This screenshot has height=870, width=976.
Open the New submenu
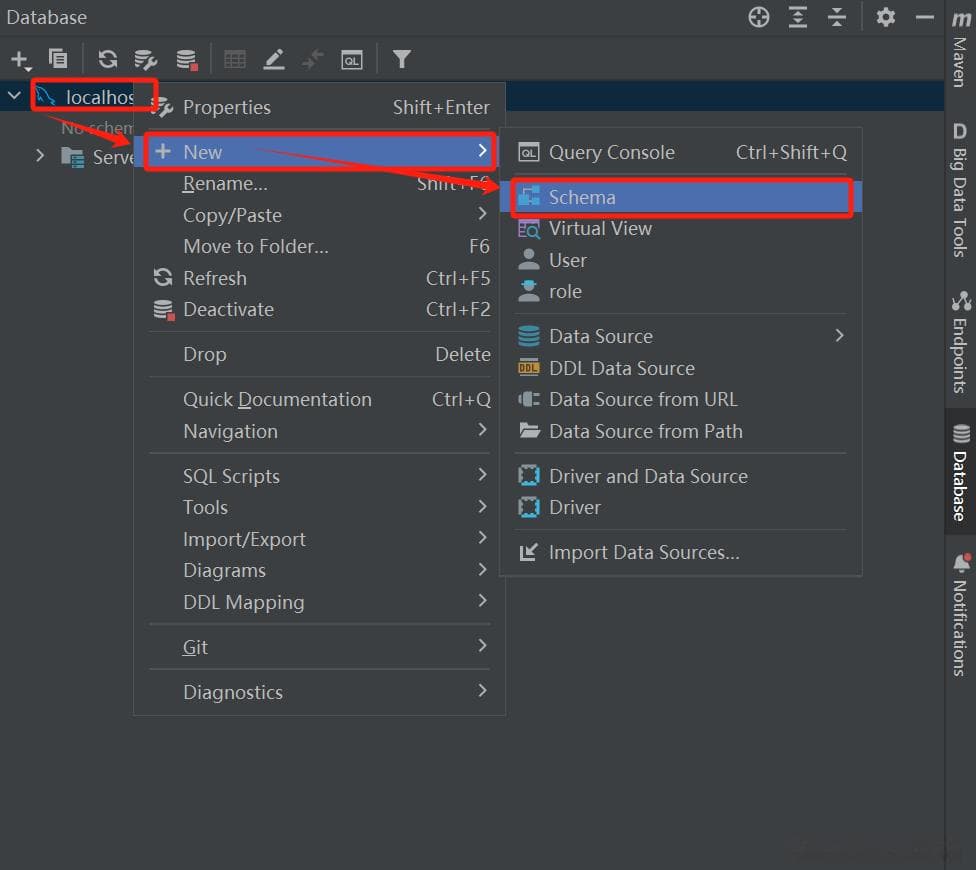[x=319, y=151]
